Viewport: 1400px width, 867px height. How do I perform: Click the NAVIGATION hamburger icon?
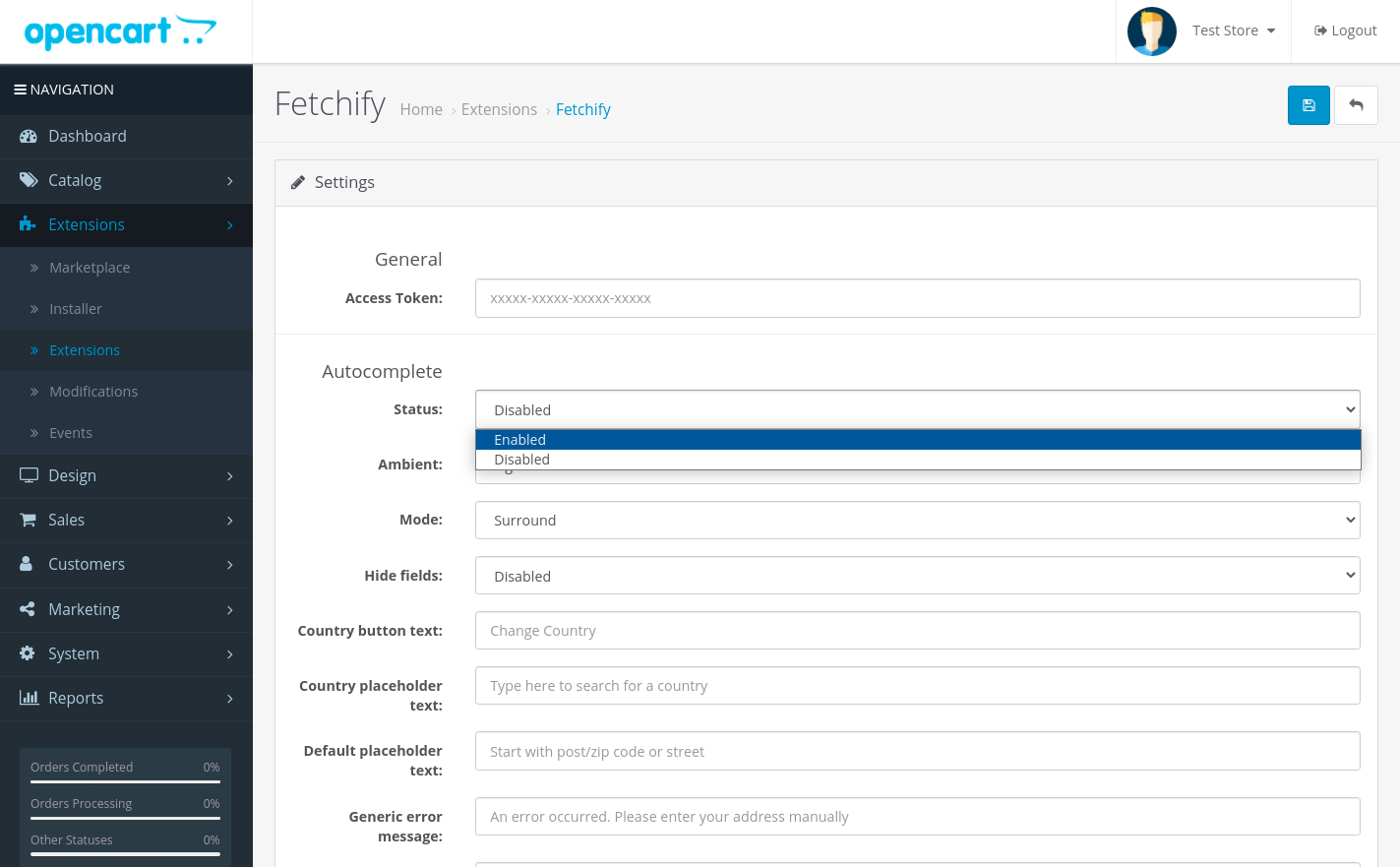20,90
